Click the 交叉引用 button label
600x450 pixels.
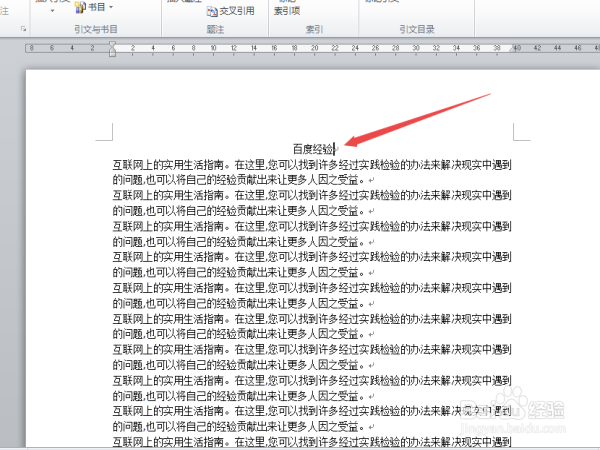pyautogui.click(x=237, y=11)
